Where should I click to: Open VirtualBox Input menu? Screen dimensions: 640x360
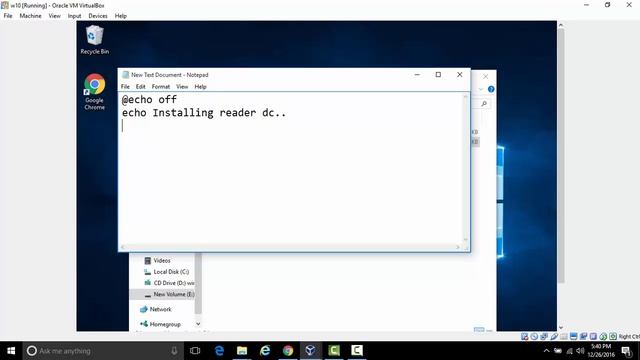click(74, 16)
